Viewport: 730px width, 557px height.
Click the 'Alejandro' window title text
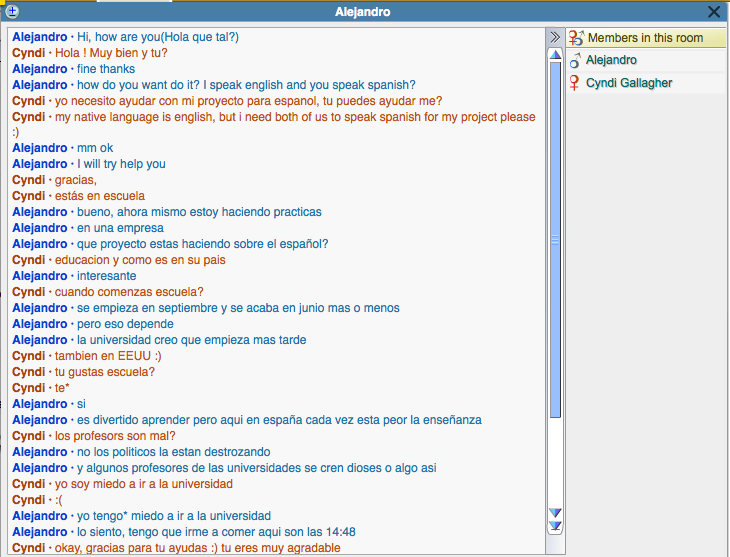363,12
